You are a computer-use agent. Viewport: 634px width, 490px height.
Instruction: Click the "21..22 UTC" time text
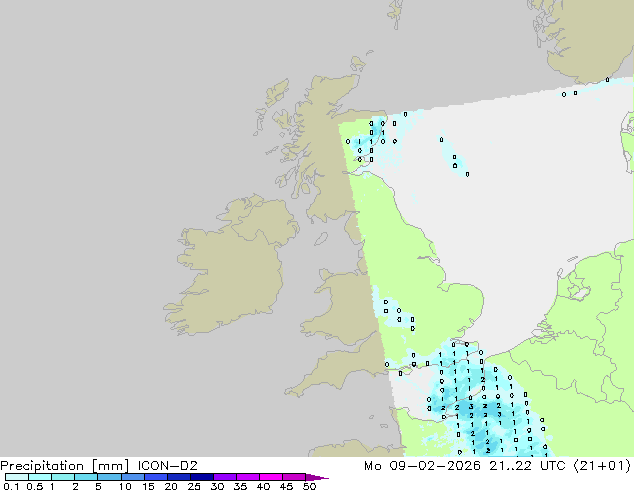530,466
